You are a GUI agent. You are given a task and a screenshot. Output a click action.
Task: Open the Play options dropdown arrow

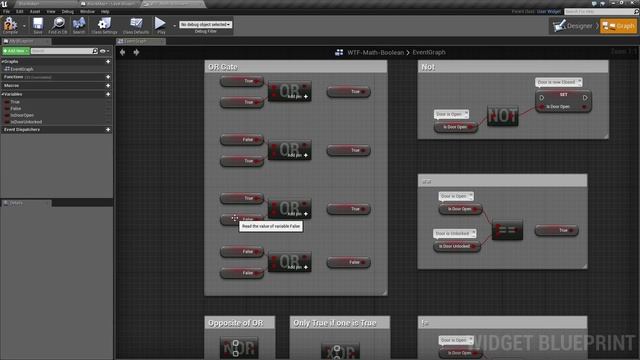pyautogui.click(x=174, y=26)
